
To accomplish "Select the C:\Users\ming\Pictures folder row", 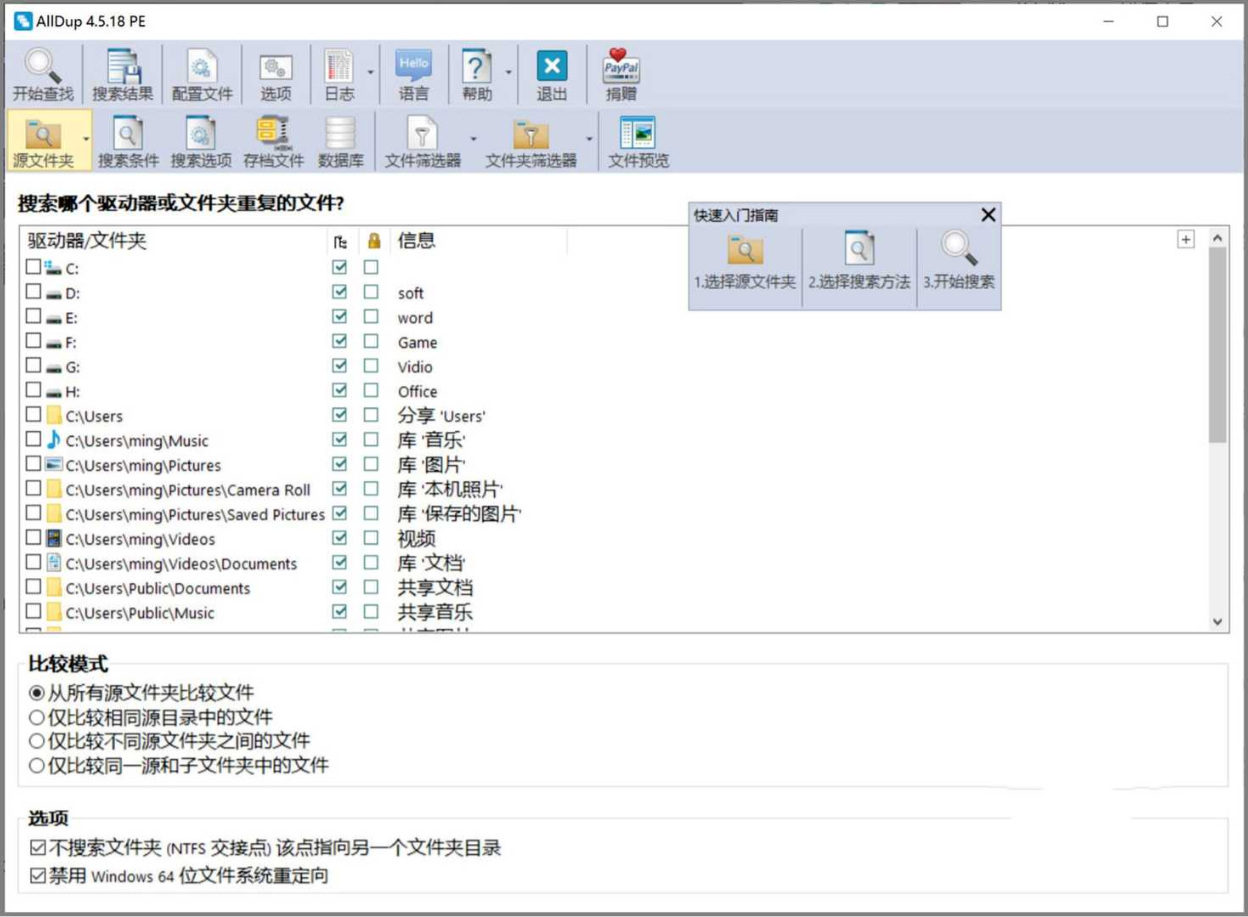I will pyautogui.click(x=144, y=465).
